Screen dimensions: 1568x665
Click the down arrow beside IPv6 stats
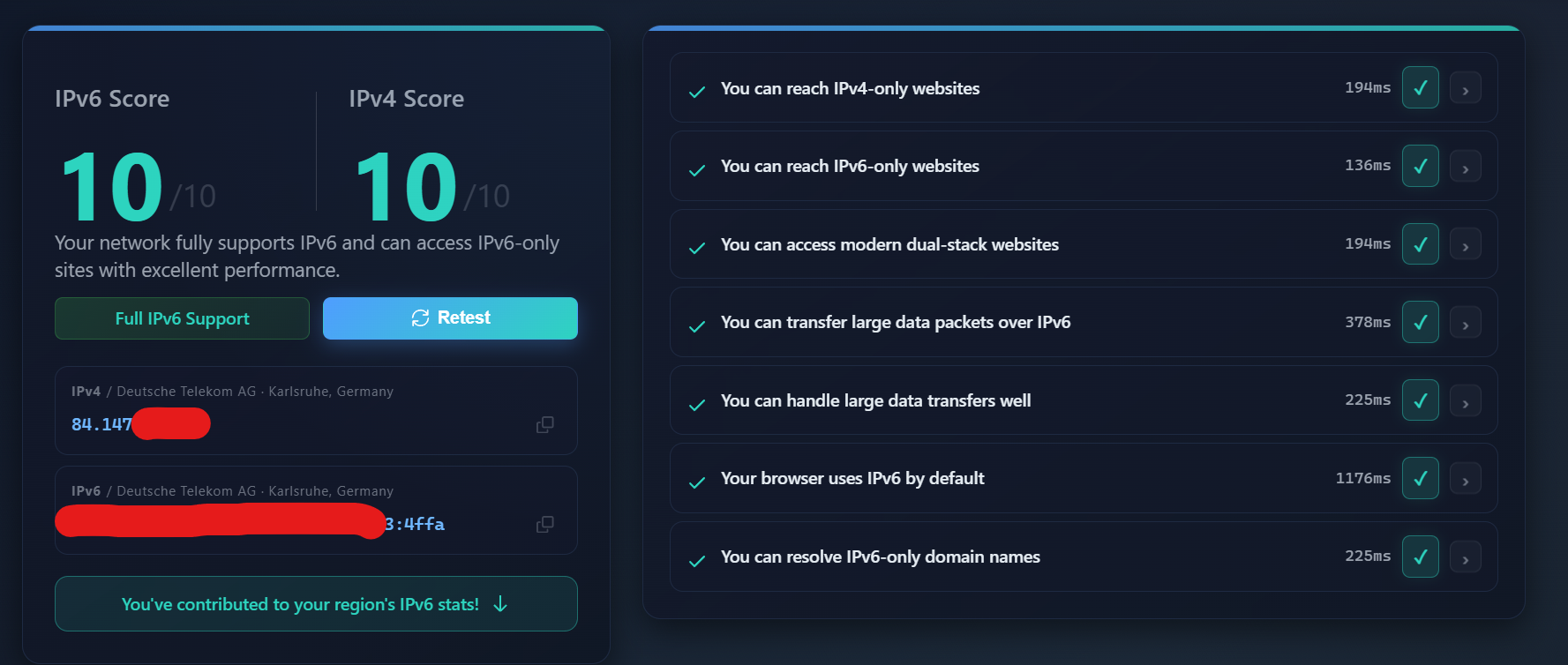tap(500, 604)
